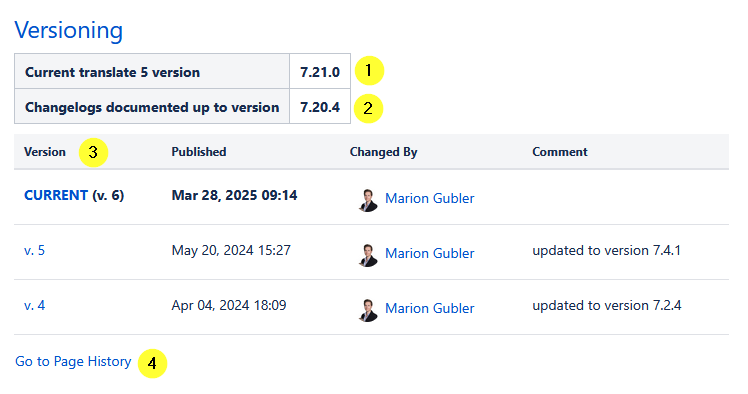The width and height of the screenshot is (748, 394).
Task: Click the Changed By column header
Action: 384,152
